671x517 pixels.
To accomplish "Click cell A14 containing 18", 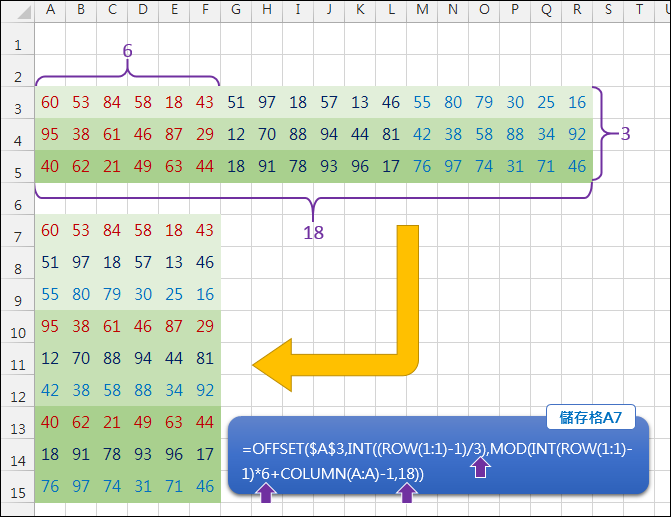I will point(50,455).
